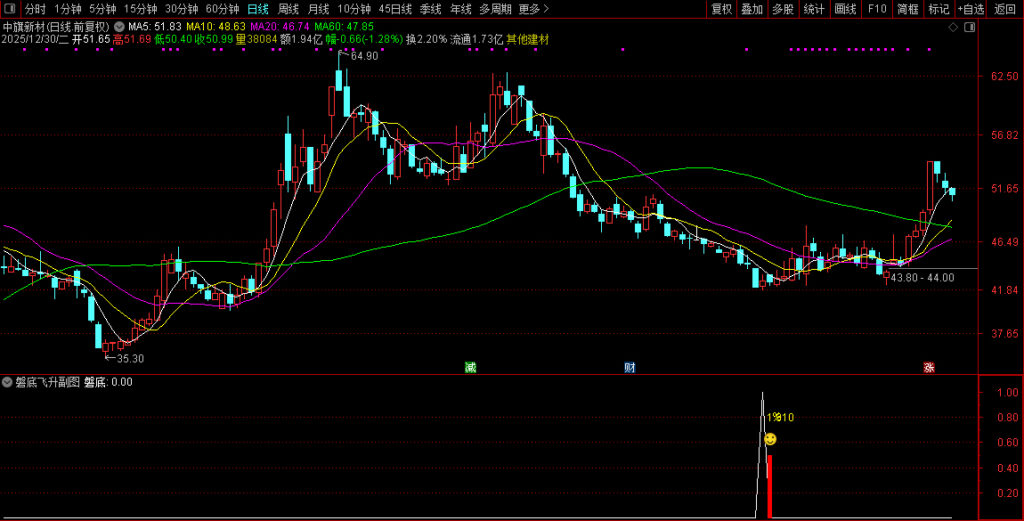Click the panel toggle icon at top-left corner

click(11, 9)
